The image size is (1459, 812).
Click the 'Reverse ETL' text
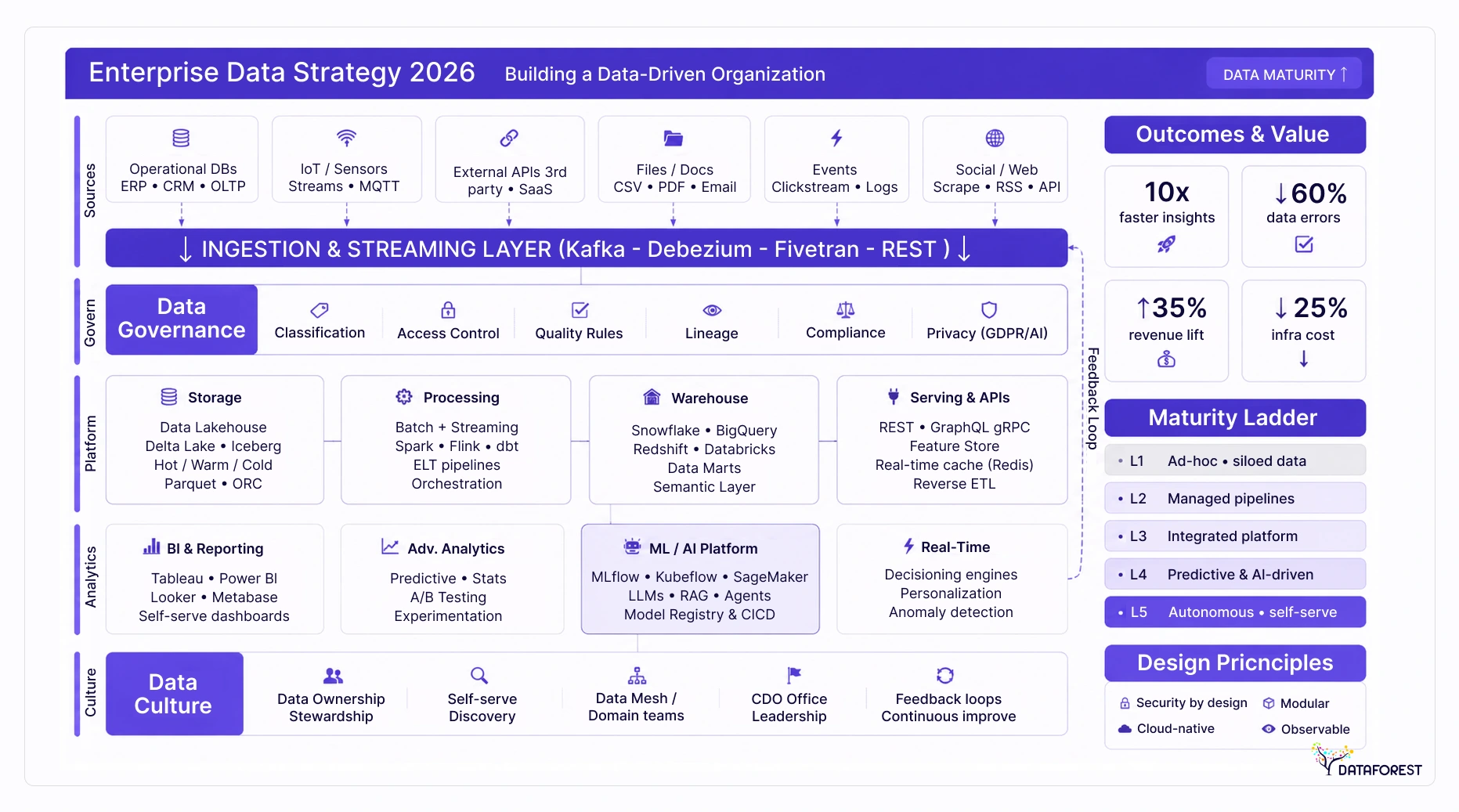[954, 484]
